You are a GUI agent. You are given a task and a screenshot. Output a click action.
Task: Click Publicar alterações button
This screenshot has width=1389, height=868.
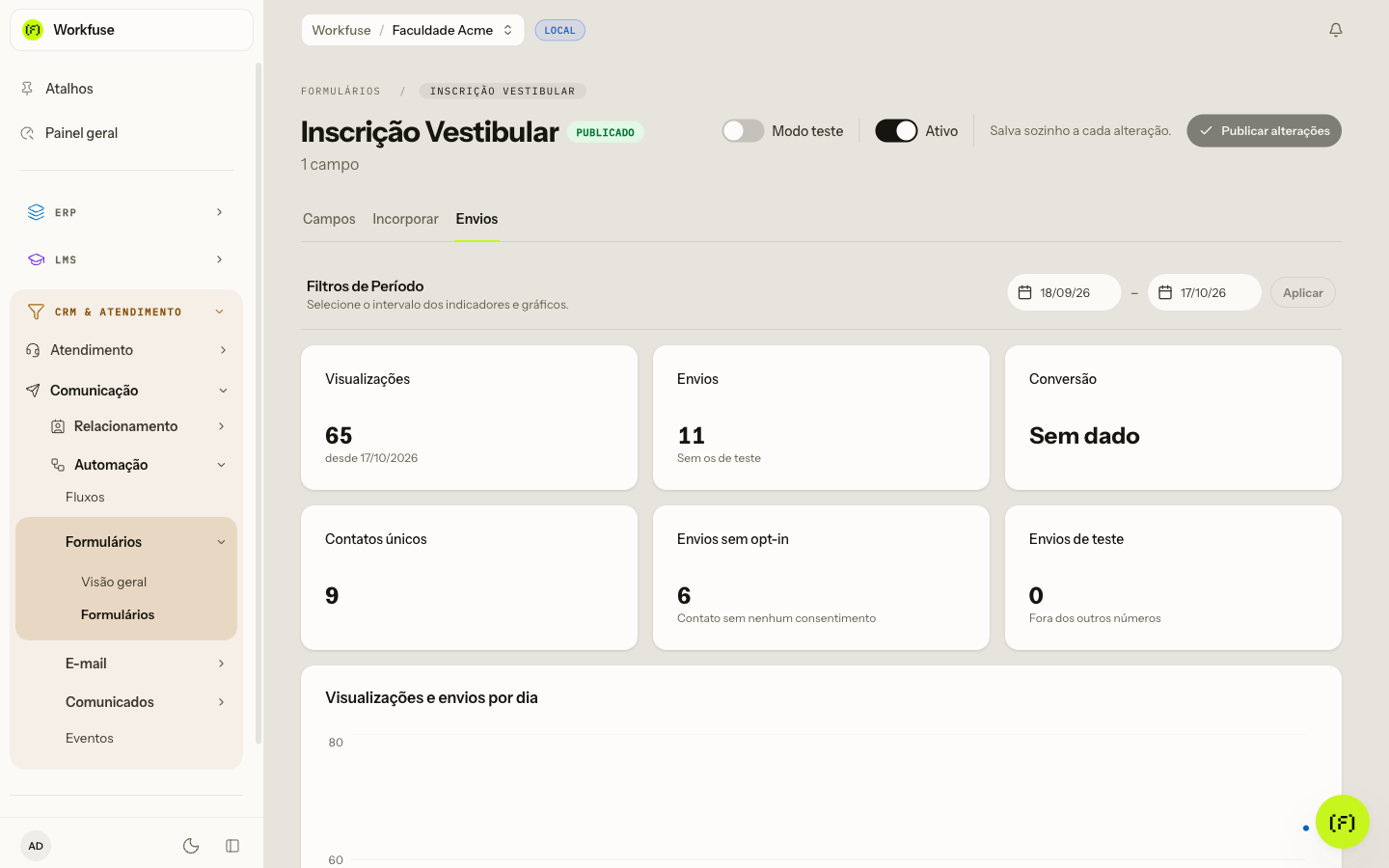[x=1264, y=130]
